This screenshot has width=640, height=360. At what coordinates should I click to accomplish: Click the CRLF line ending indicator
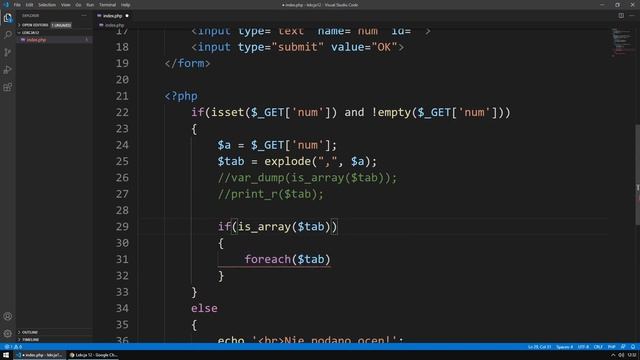[x=598, y=347]
